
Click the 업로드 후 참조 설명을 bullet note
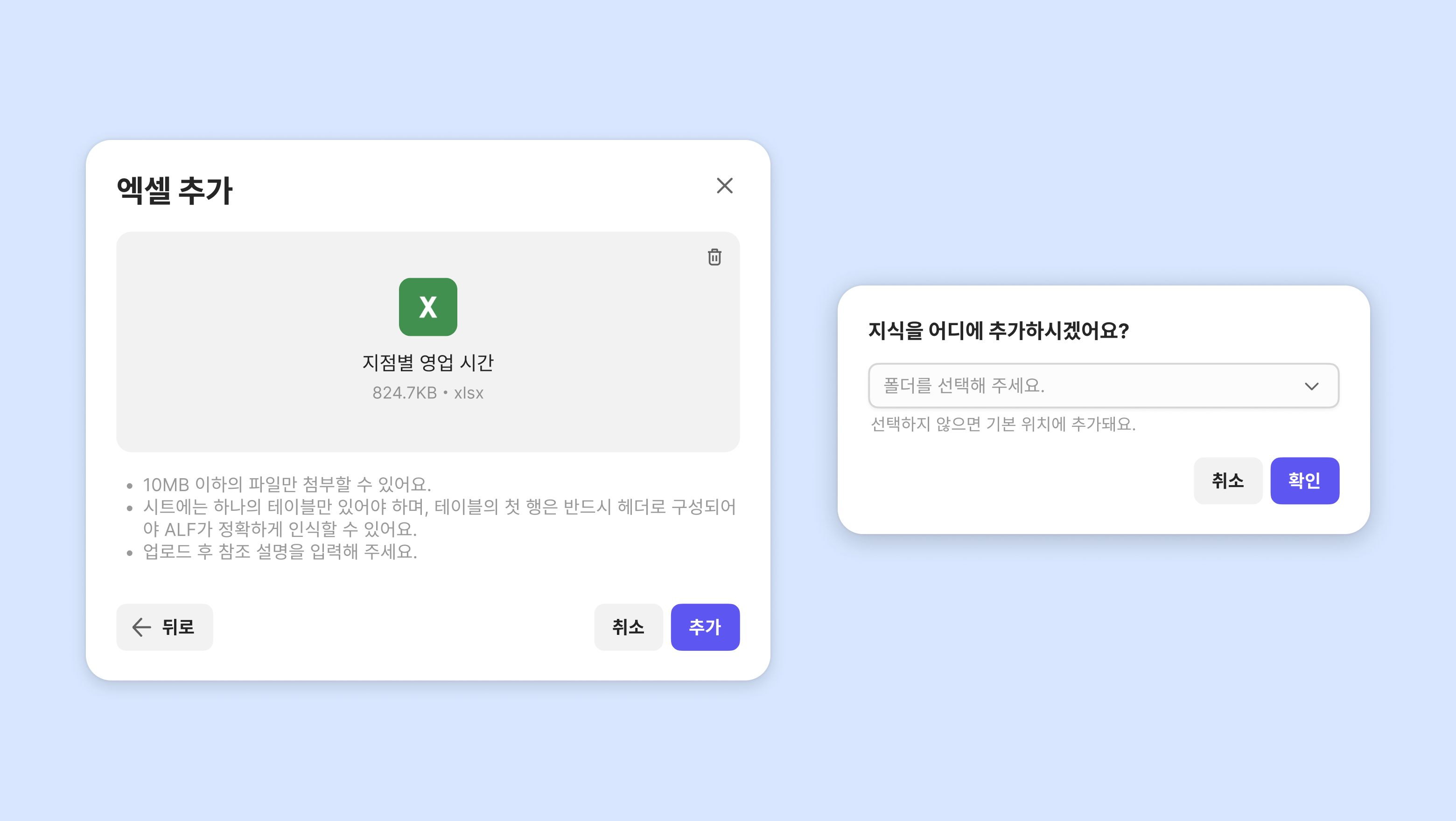pyautogui.click(x=280, y=551)
